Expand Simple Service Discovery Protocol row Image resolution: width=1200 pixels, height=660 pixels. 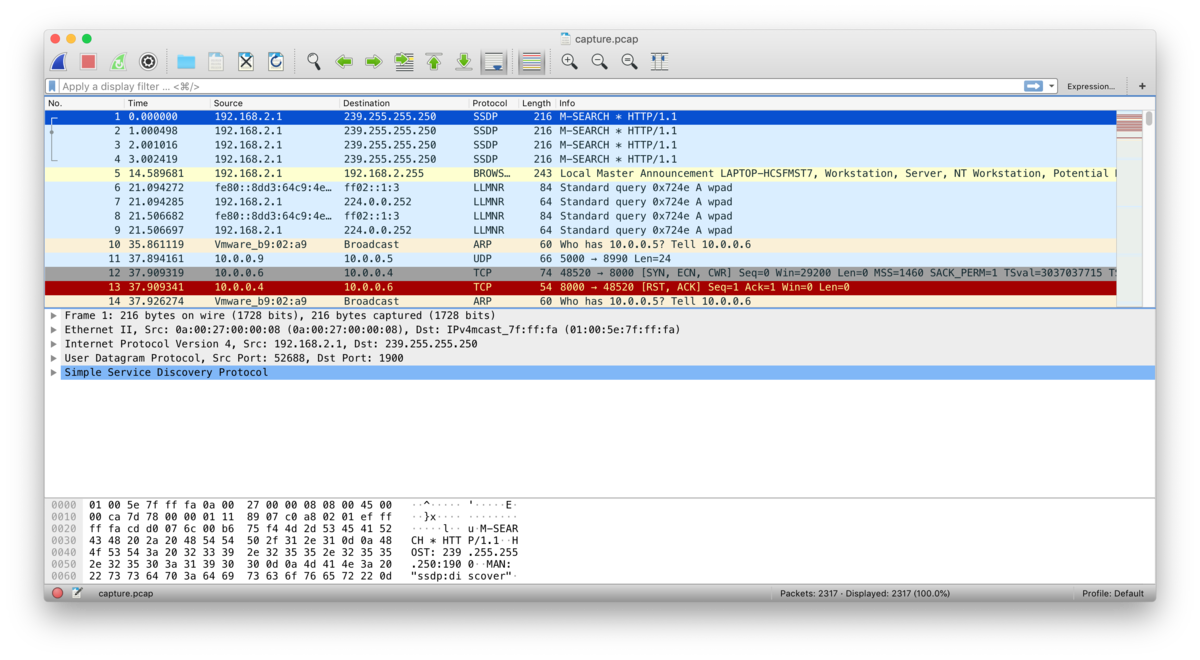[x=54, y=372]
